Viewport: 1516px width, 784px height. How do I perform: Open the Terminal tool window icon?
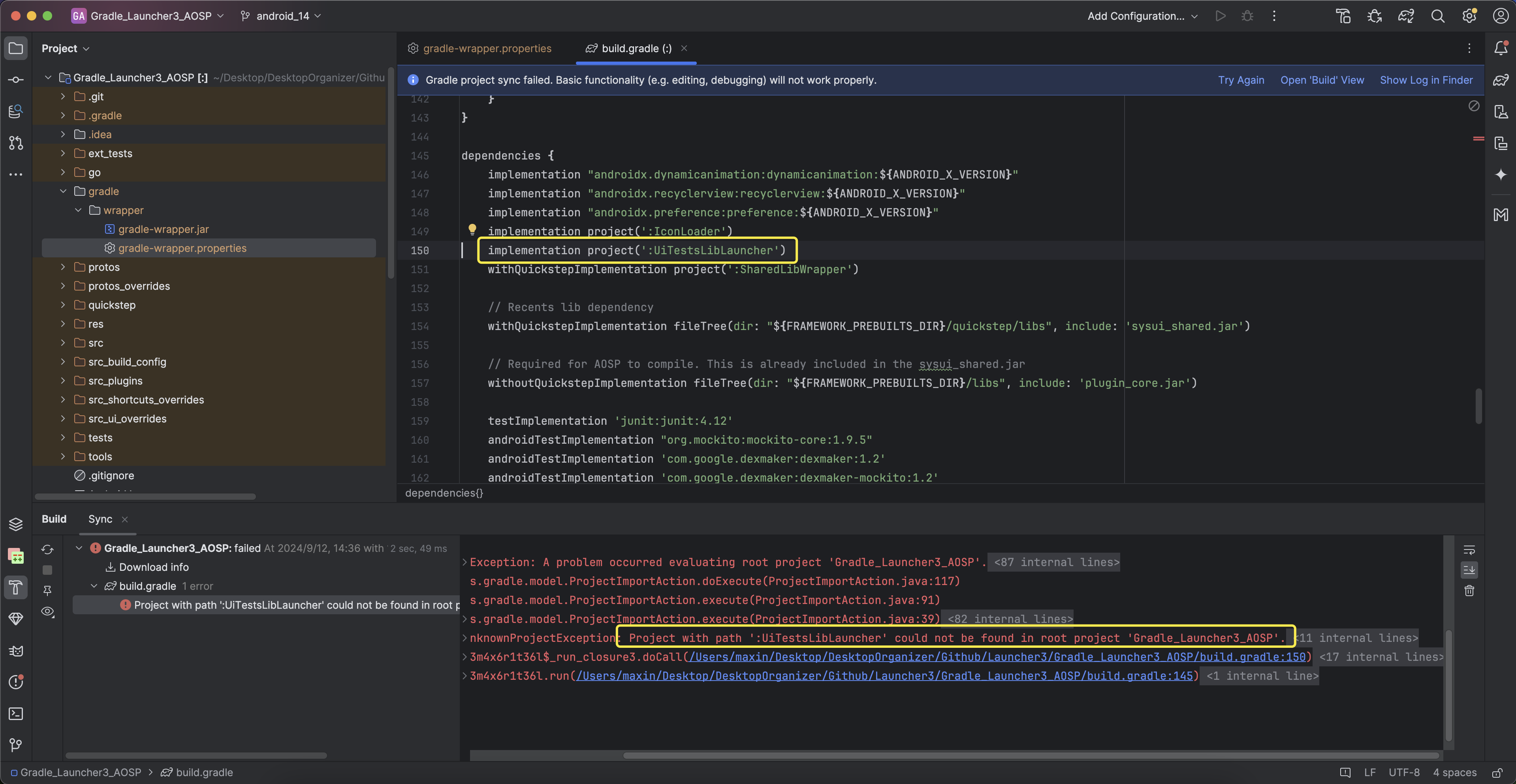[x=16, y=713]
